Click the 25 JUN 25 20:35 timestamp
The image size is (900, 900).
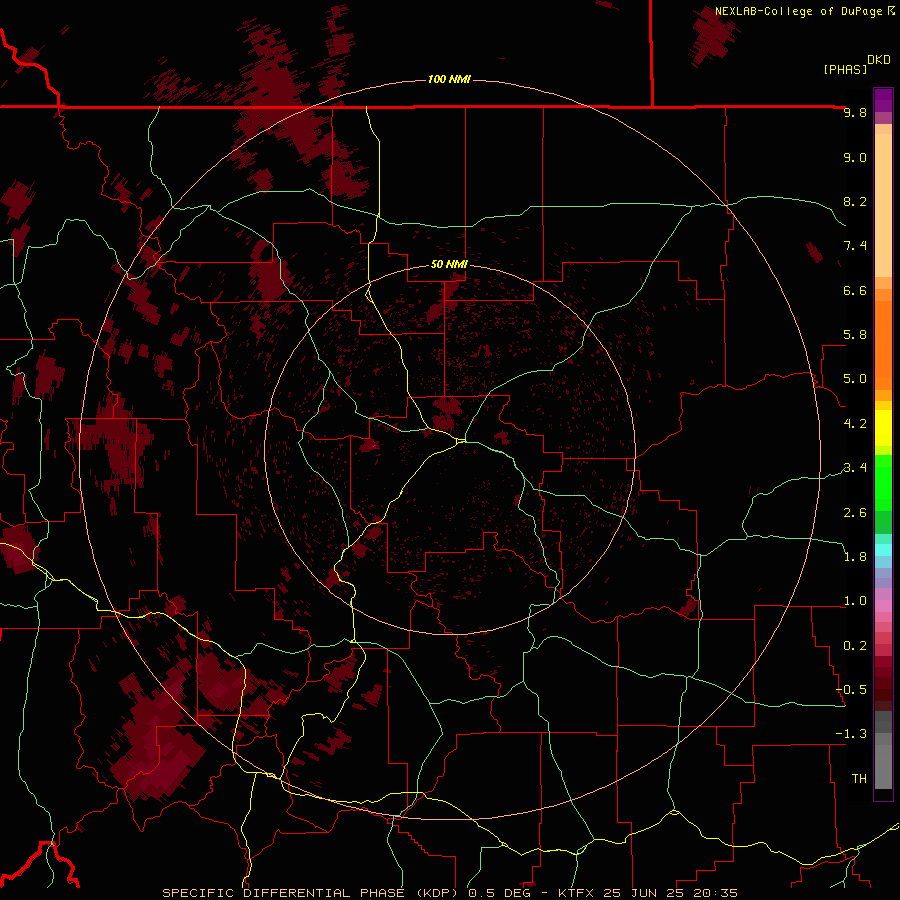coord(670,893)
